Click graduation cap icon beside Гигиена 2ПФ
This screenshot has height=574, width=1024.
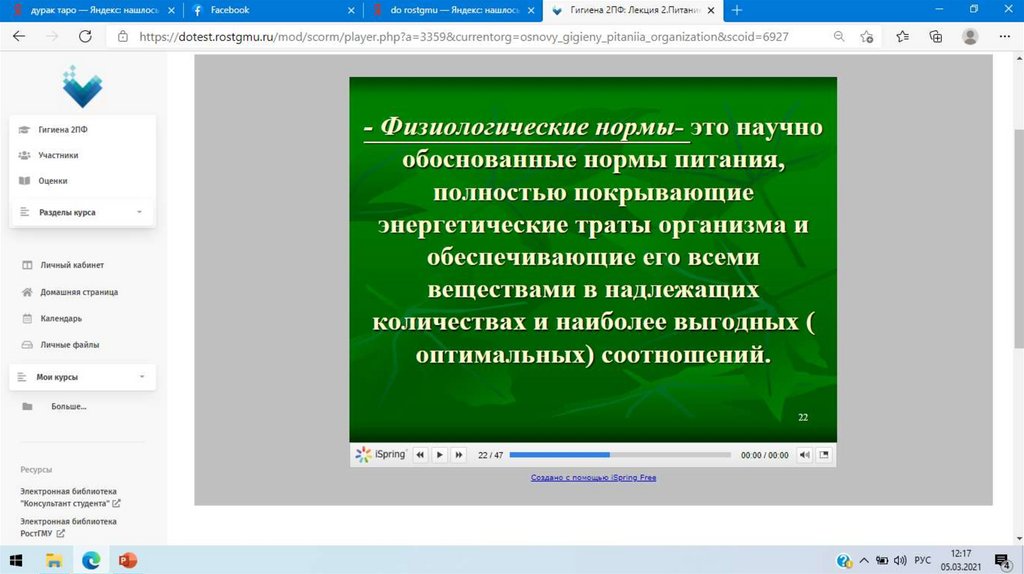tap(24, 129)
